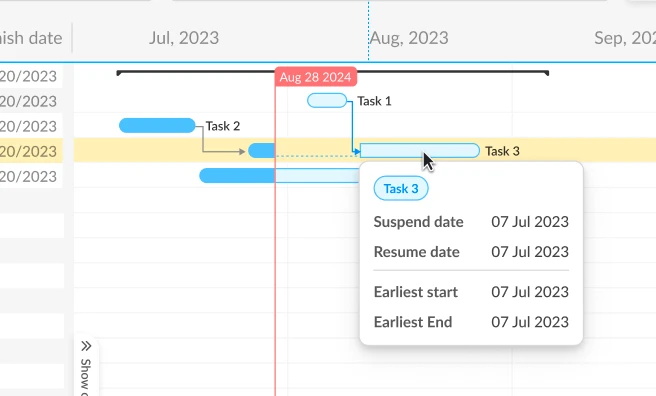
Task: Click the Aug 28 2024 today marker label
Action: click(x=315, y=77)
